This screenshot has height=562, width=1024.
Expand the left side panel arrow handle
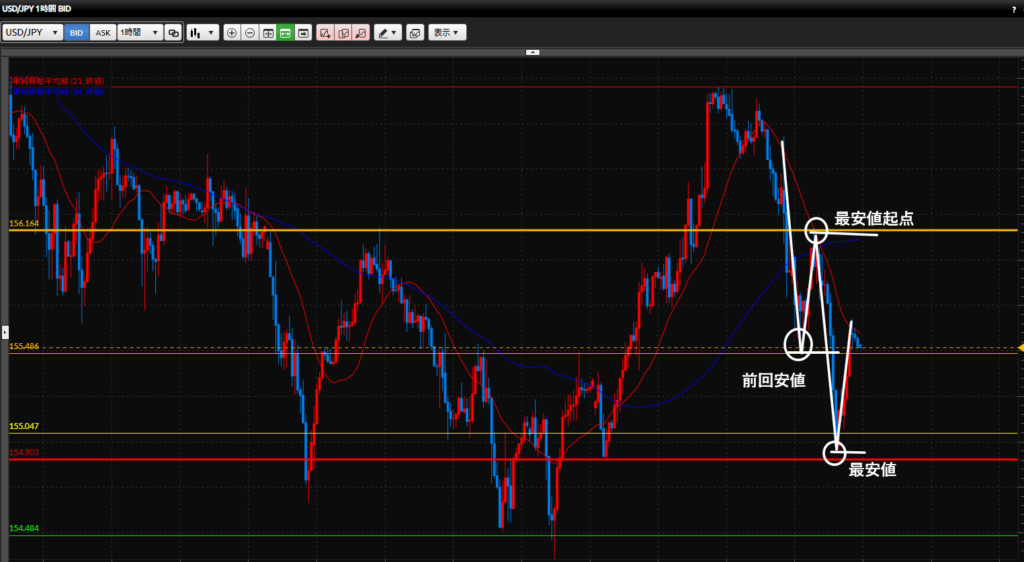click(x=4, y=330)
